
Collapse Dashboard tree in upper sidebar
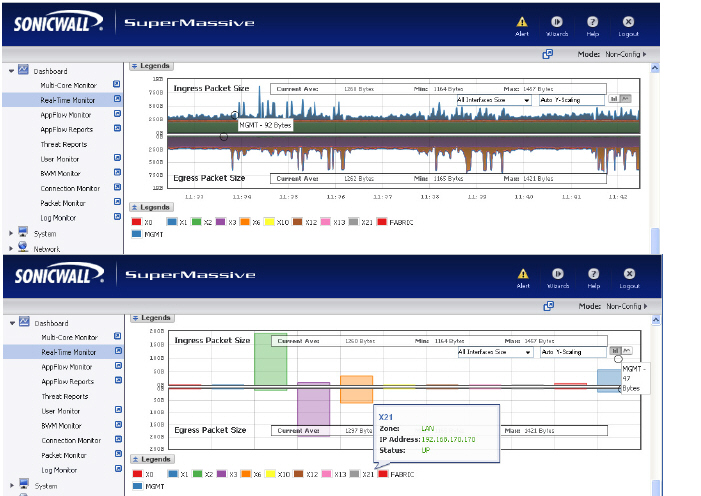click(x=11, y=71)
